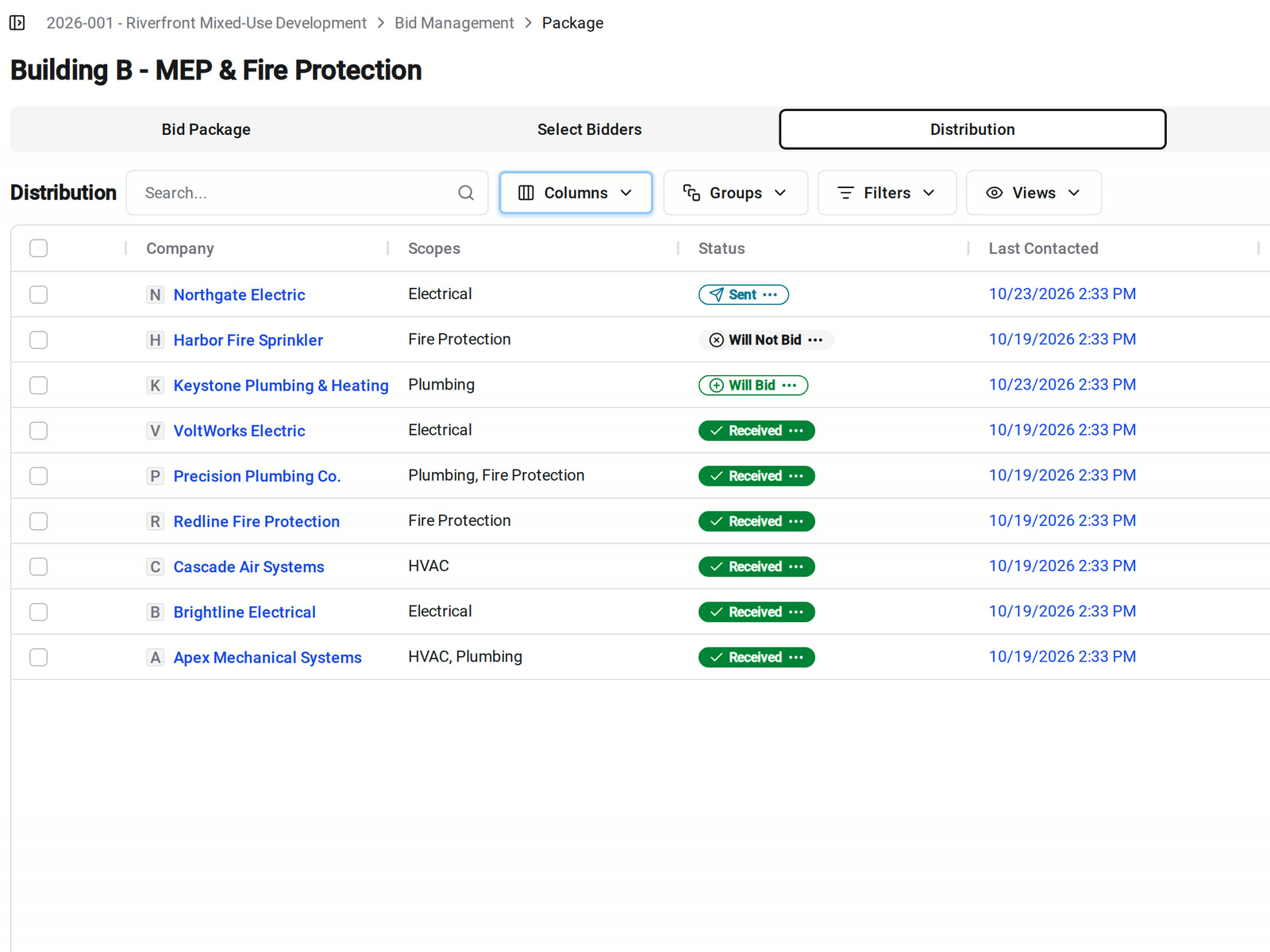This screenshot has height=952, width=1270.
Task: Check the VoltWorks Electric row checkbox
Action: (39, 431)
